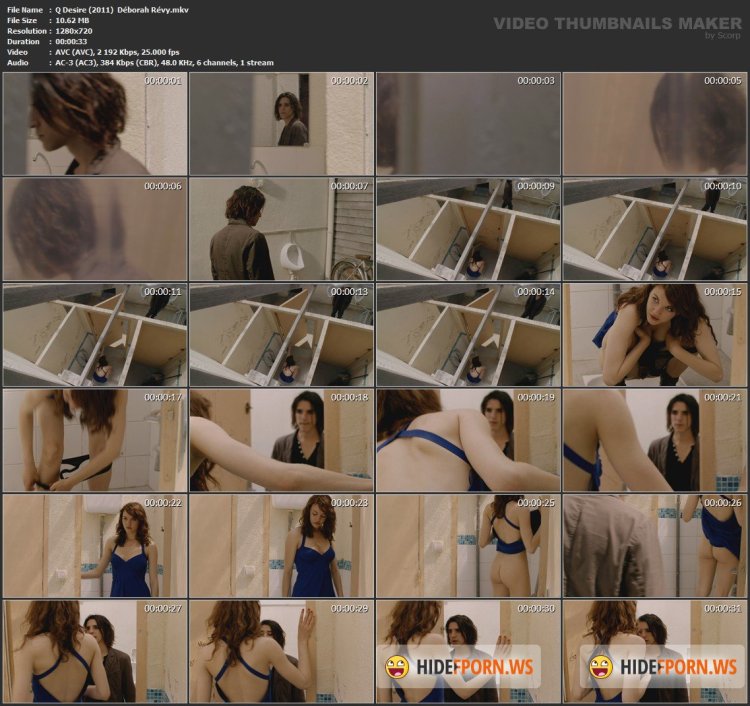Select the thumbnail stamped 00:00:02
Viewport: 750px width, 706px height.
coord(281,124)
